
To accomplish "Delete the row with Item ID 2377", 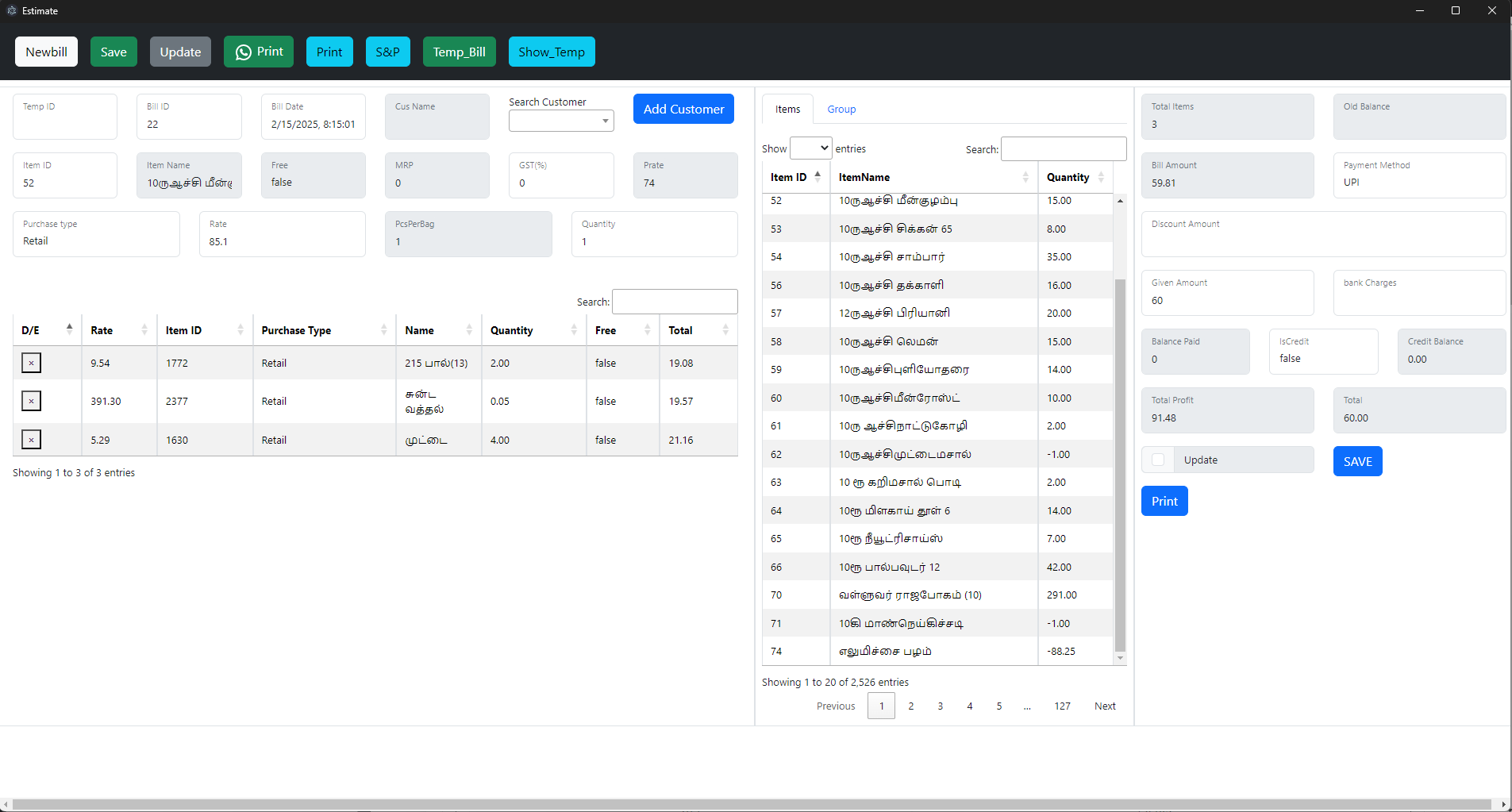I will pyautogui.click(x=31, y=401).
